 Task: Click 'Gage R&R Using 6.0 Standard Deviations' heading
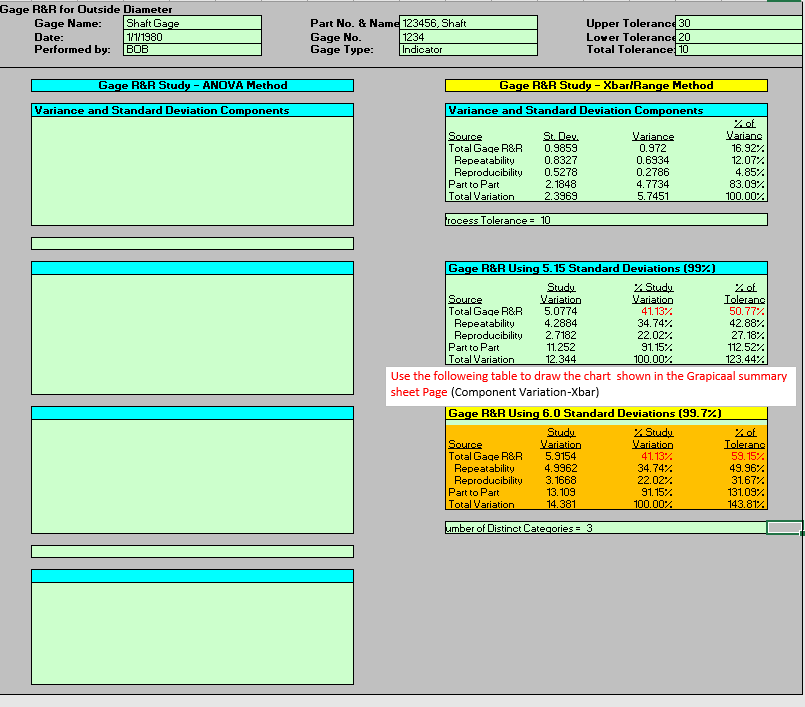pyautogui.click(x=606, y=413)
